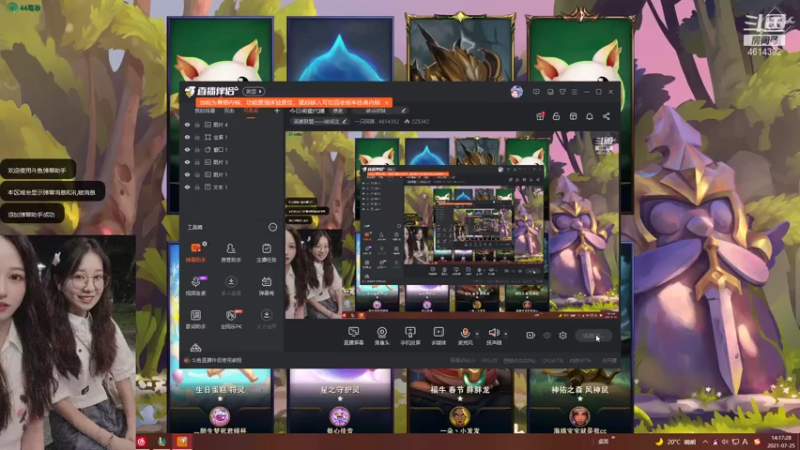Click the user avatar in title bar
The width and height of the screenshot is (800, 450).
[x=516, y=91]
